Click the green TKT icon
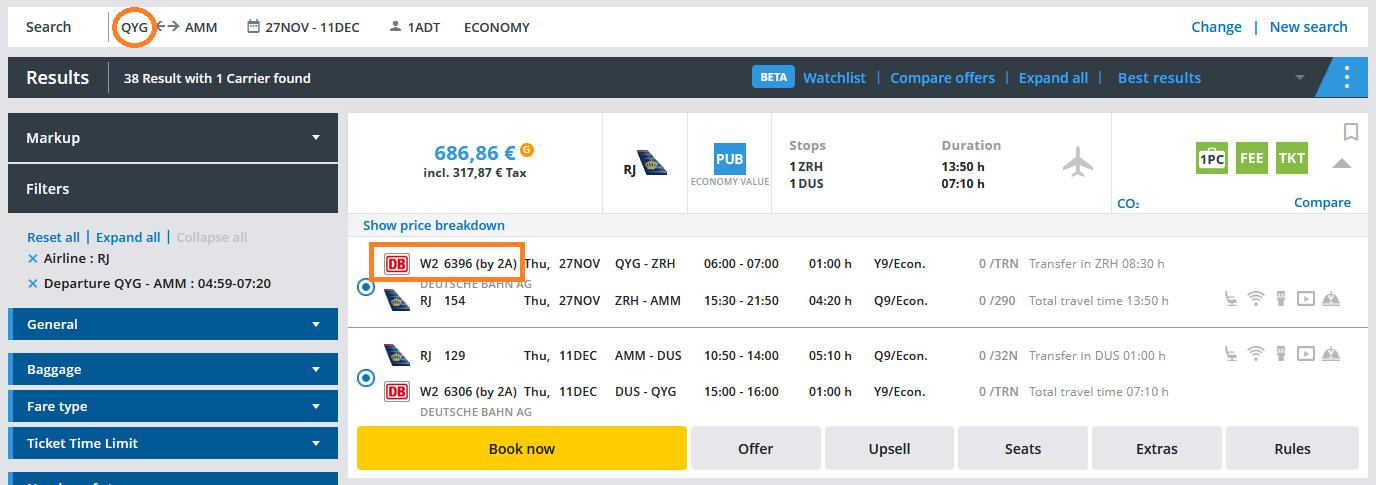 1291,158
